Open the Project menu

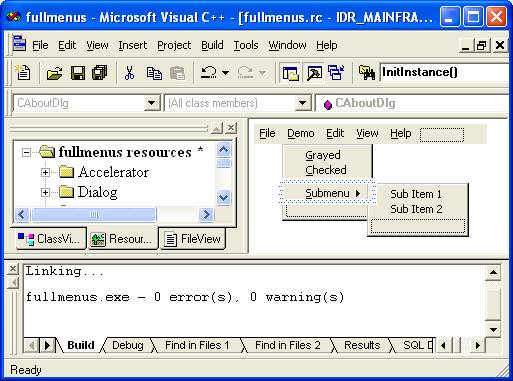tap(174, 45)
